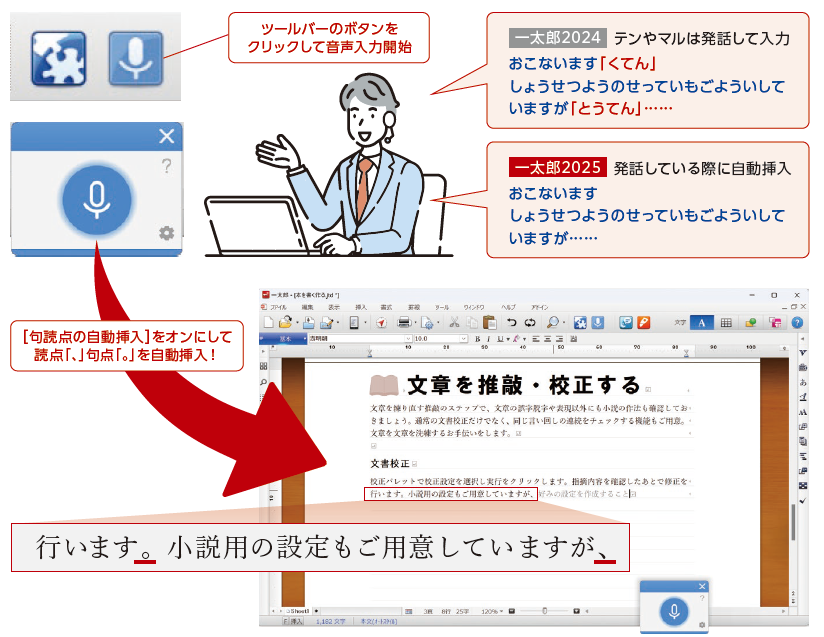
Task: Click the printer icon in the toolbar
Action: 405,323
